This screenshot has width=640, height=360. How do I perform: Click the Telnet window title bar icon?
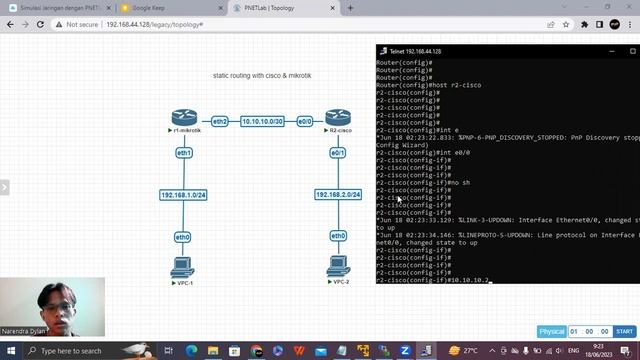pos(383,51)
